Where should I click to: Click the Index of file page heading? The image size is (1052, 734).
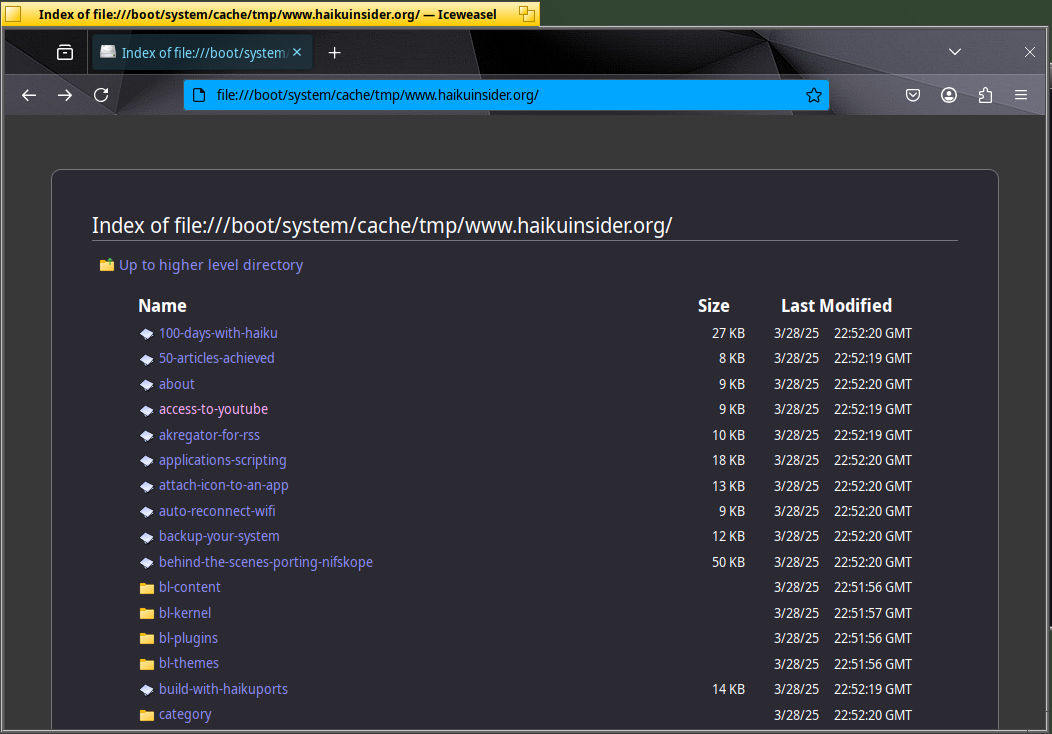point(382,226)
